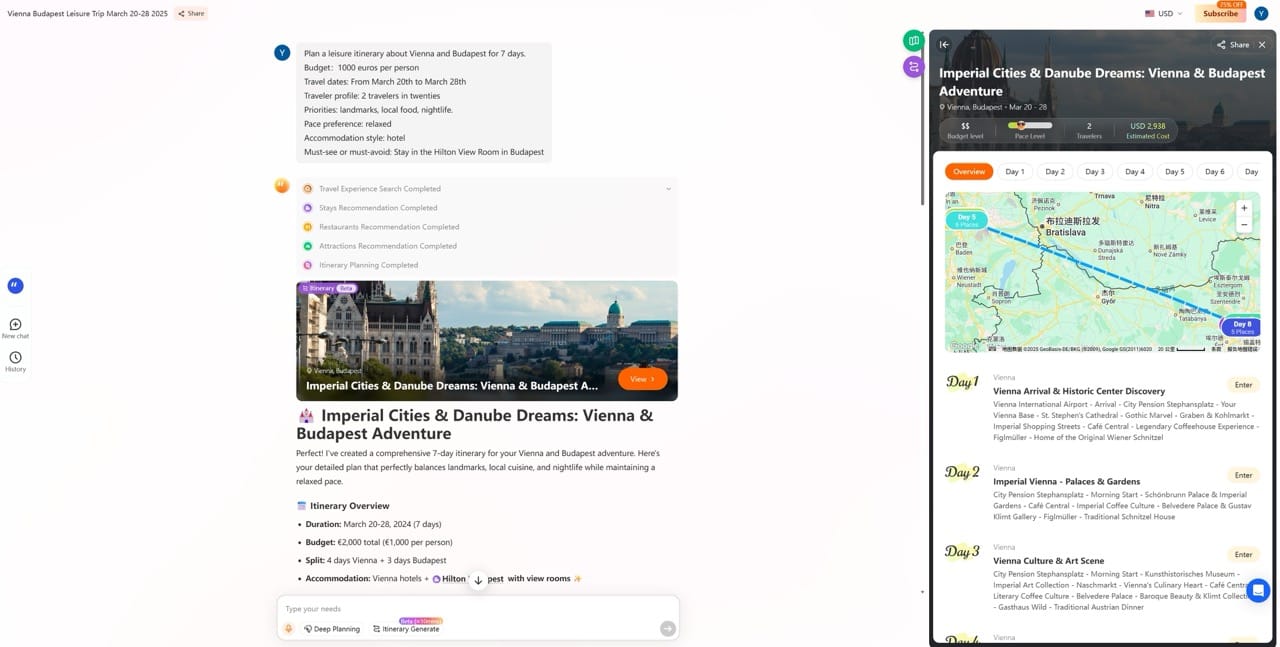Zoom out on the map with the minus button

coord(1244,225)
